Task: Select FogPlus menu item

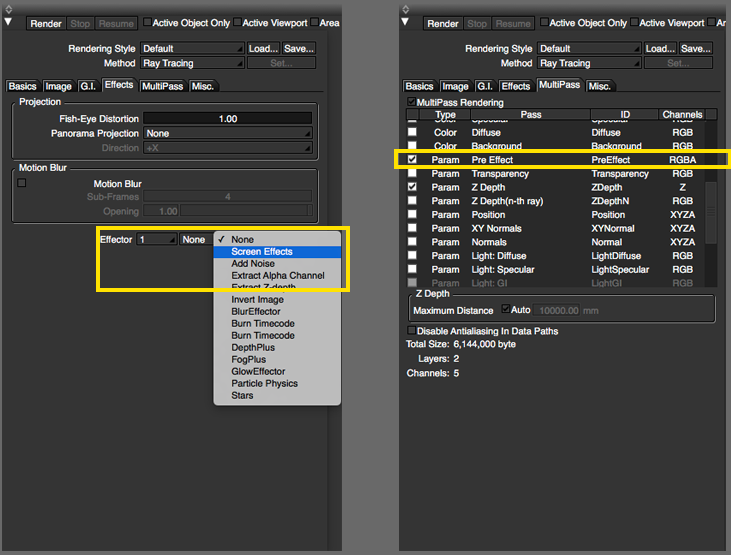Action: pyautogui.click(x=277, y=360)
